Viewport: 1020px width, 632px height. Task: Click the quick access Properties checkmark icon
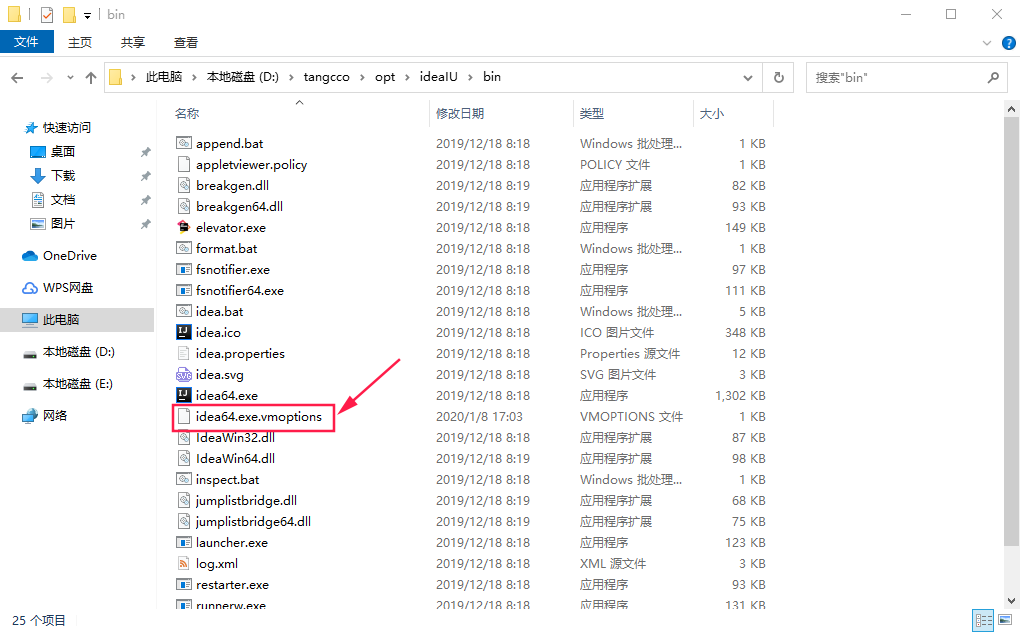click(x=47, y=14)
